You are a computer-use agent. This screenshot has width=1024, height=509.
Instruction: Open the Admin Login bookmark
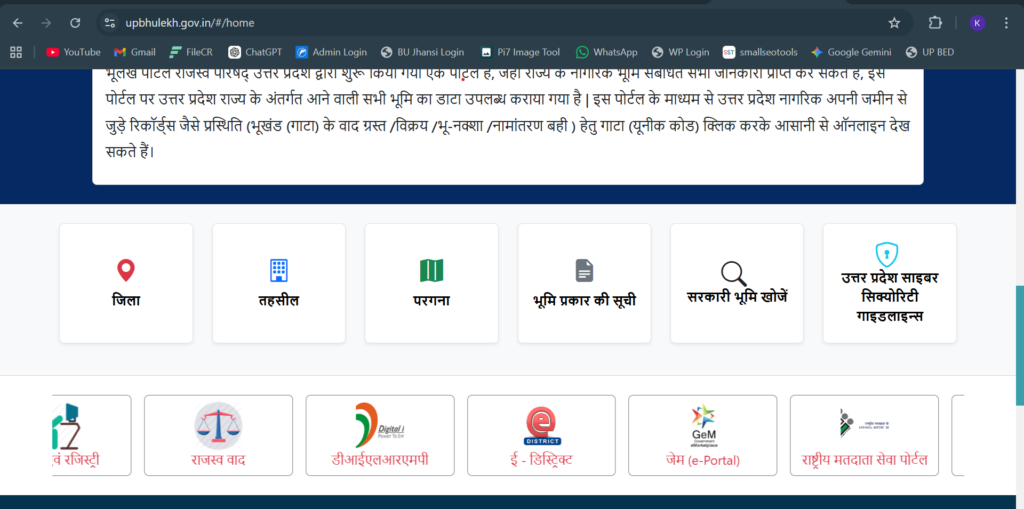331,52
